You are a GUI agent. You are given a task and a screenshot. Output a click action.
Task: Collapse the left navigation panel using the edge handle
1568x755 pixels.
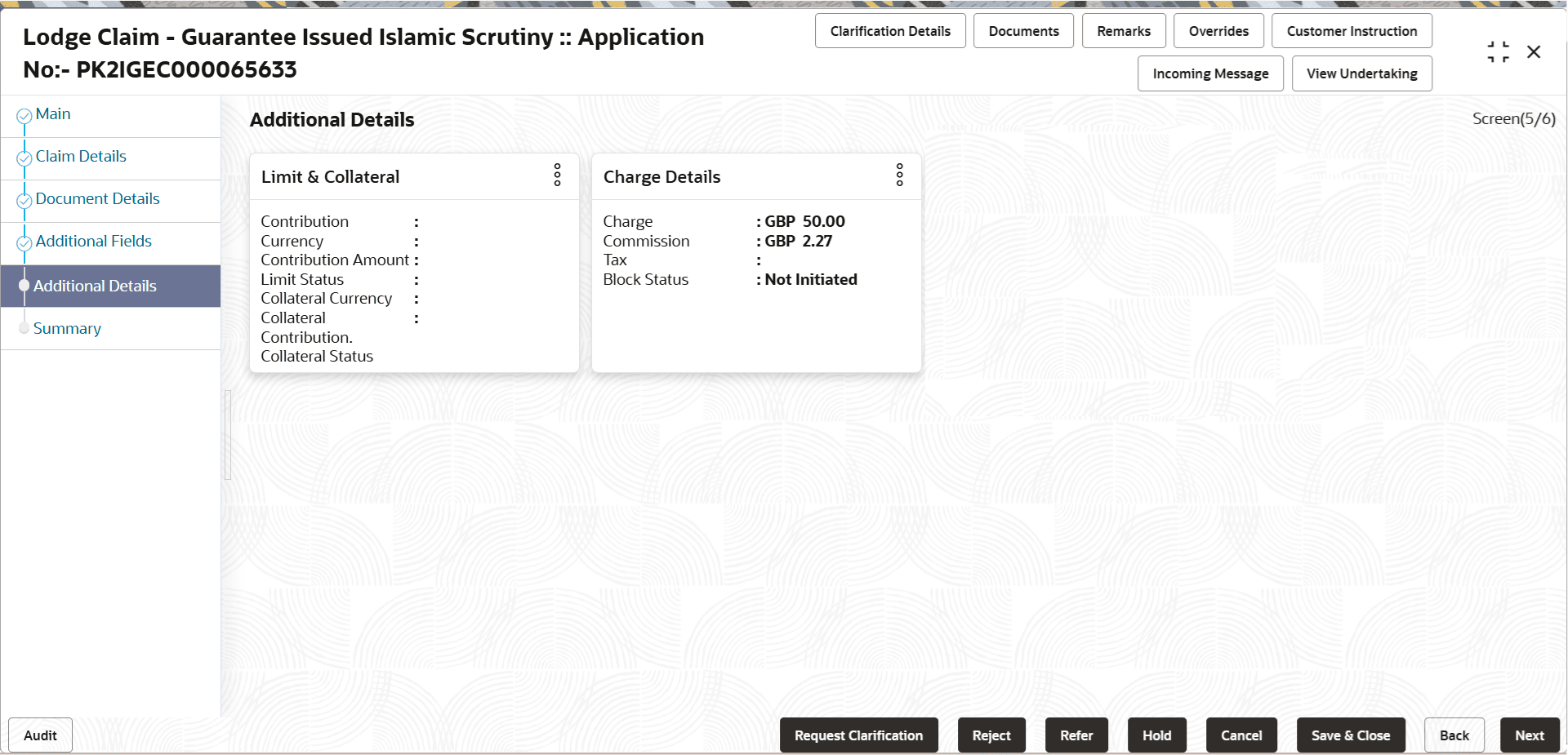click(229, 435)
